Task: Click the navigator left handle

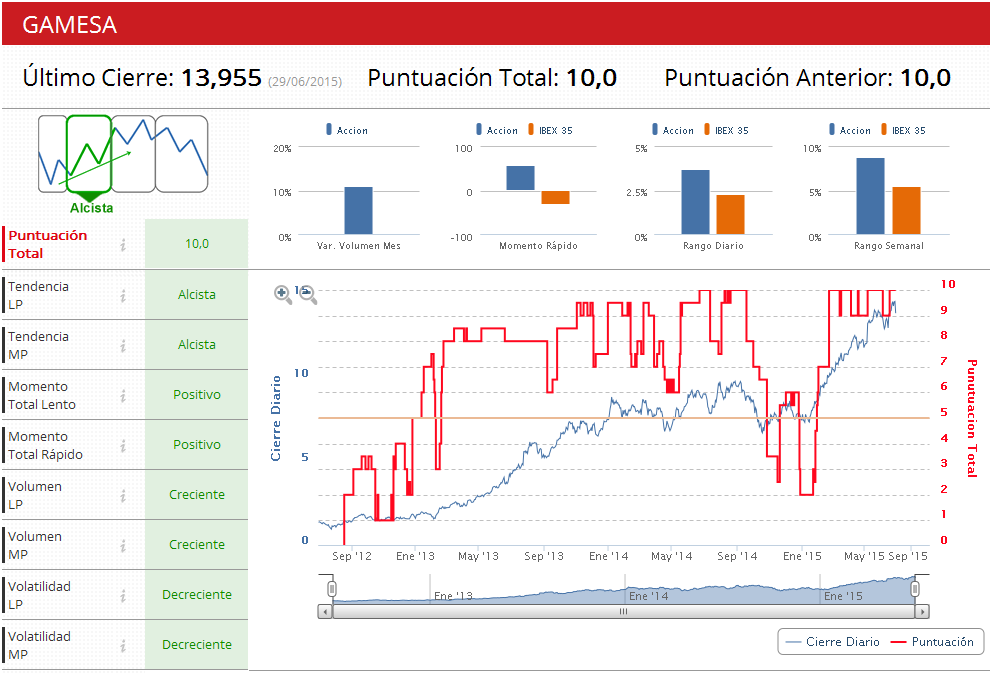Action: click(x=332, y=589)
